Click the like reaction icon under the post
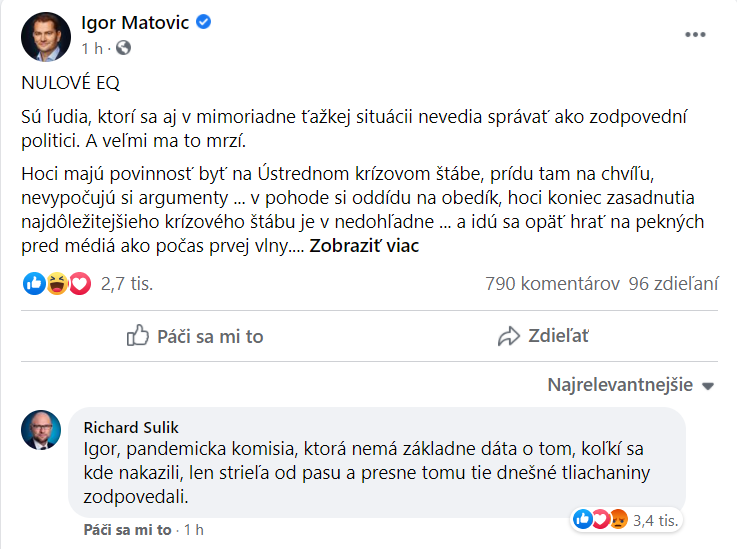The width and height of the screenshot is (737, 549). coord(34,284)
